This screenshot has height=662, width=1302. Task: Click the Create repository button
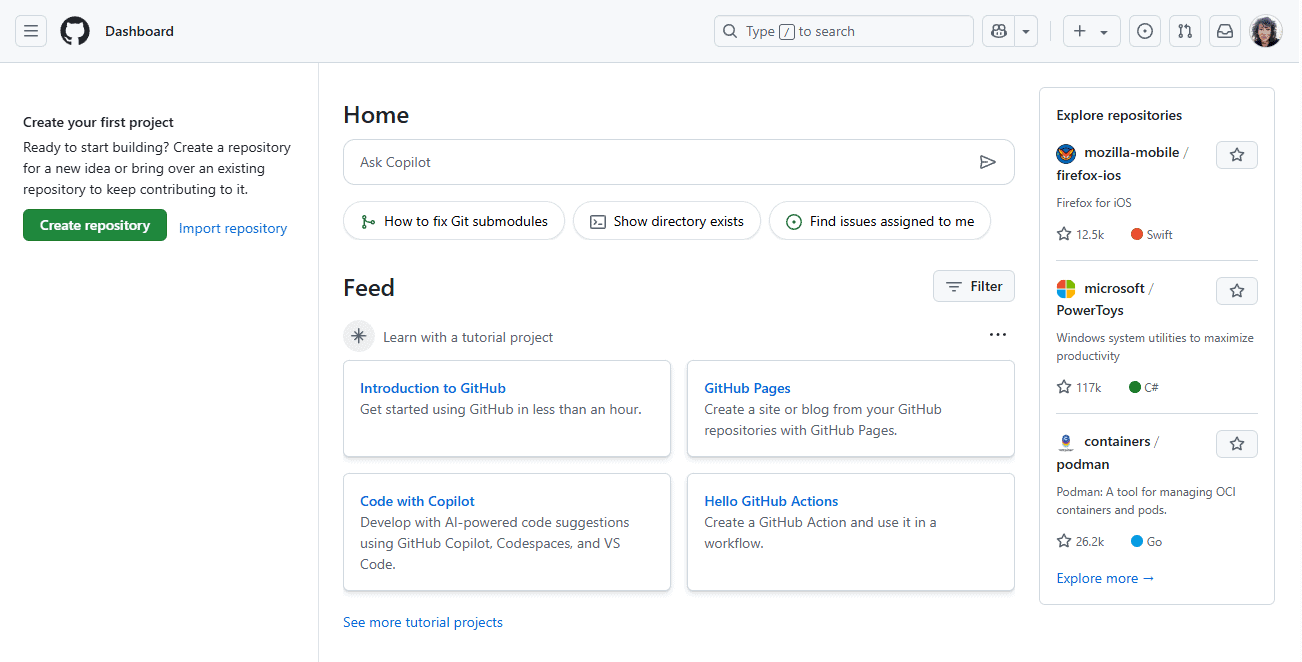click(x=94, y=225)
